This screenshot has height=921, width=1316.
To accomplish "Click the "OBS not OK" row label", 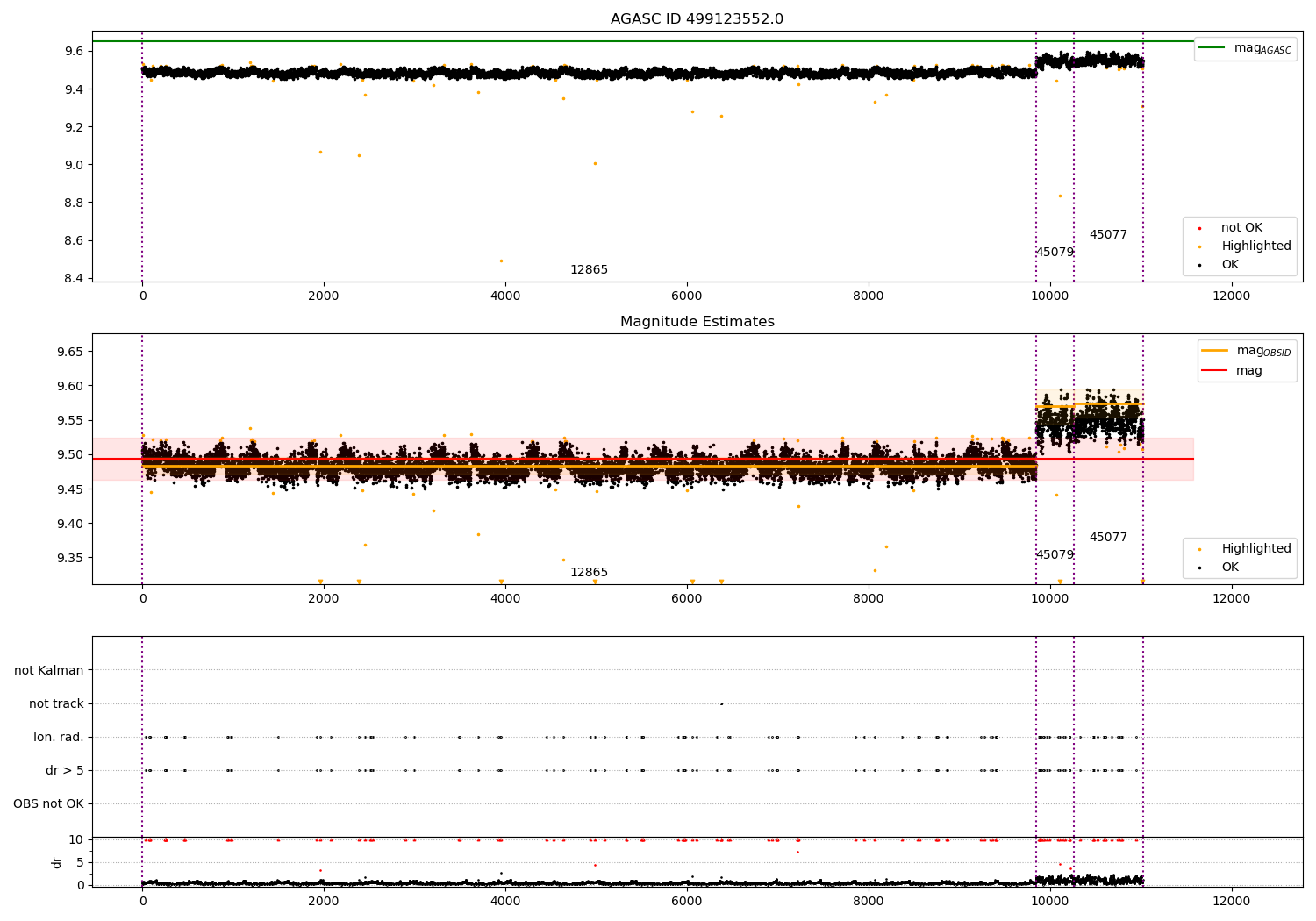I will point(49,804).
